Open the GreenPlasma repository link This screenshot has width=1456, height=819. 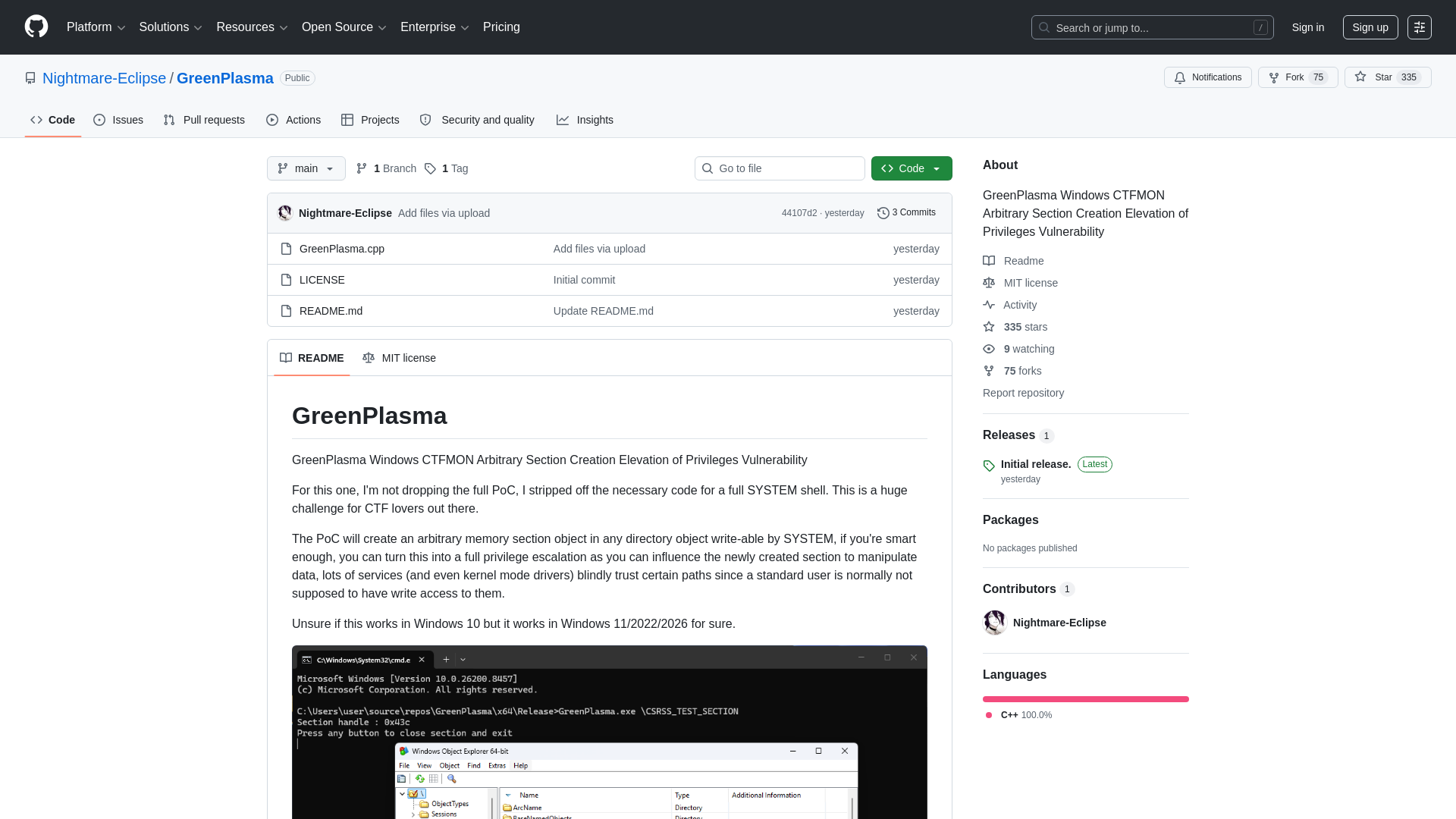[x=225, y=78]
